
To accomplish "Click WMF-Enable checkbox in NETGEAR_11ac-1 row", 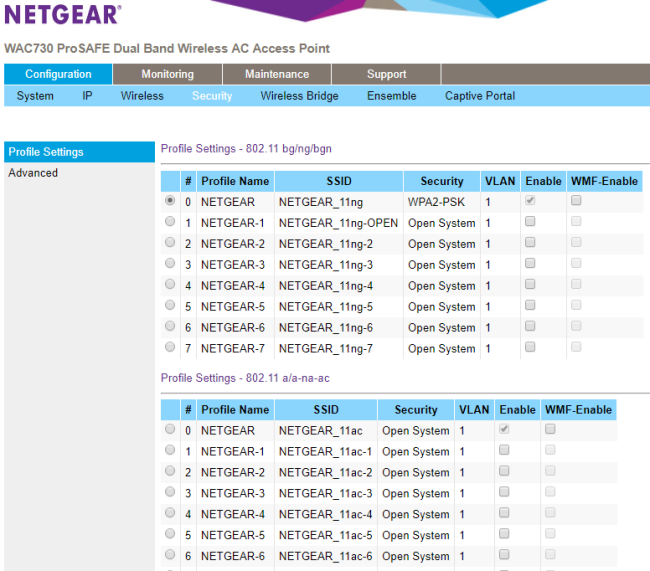I will (x=550, y=450).
